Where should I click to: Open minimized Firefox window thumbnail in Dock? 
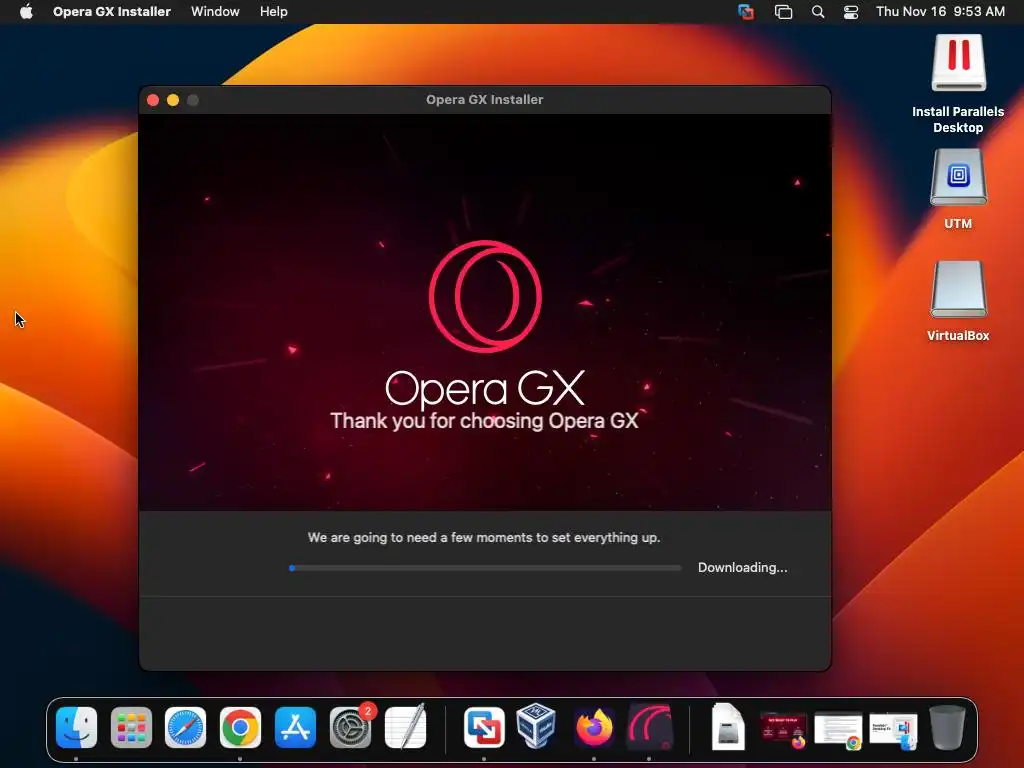coord(783,729)
